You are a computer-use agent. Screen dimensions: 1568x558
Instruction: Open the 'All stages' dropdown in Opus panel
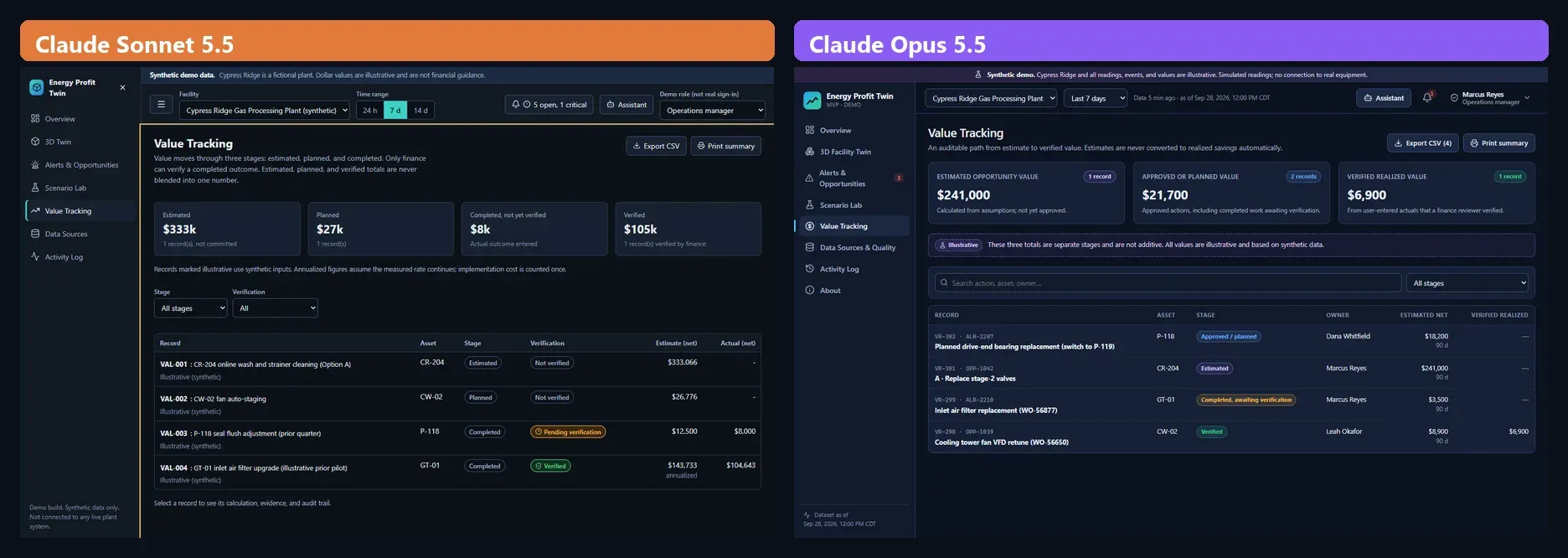tap(1467, 283)
